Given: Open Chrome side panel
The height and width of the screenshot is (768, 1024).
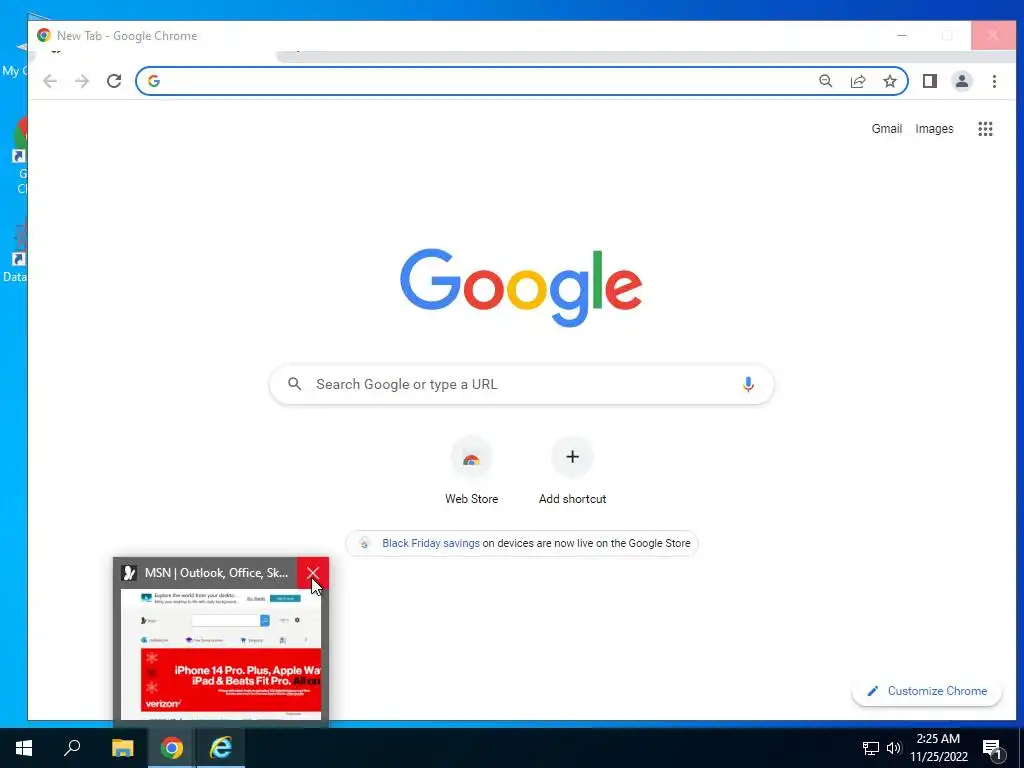Looking at the screenshot, I should 929,81.
